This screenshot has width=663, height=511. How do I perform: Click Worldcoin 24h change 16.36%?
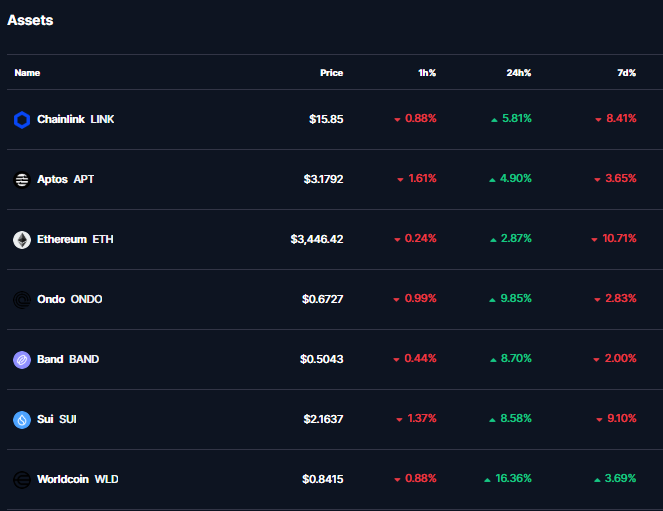(x=508, y=478)
